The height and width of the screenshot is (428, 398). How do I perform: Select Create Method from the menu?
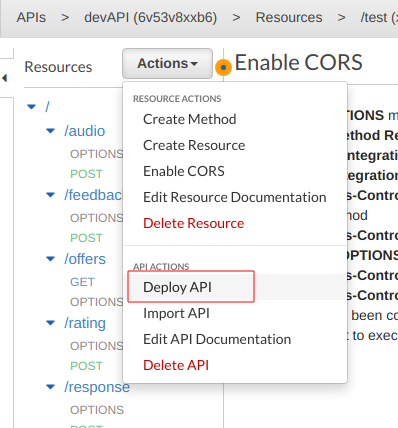click(190, 119)
